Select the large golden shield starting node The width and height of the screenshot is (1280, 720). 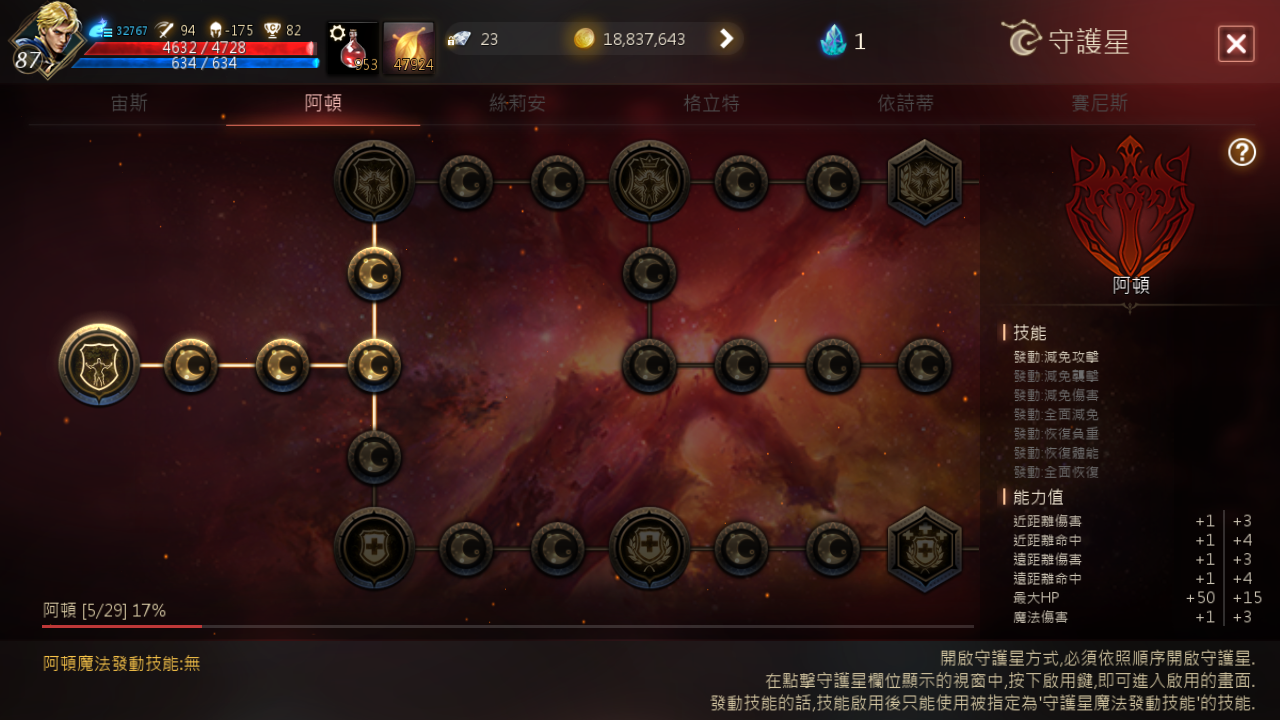click(99, 365)
